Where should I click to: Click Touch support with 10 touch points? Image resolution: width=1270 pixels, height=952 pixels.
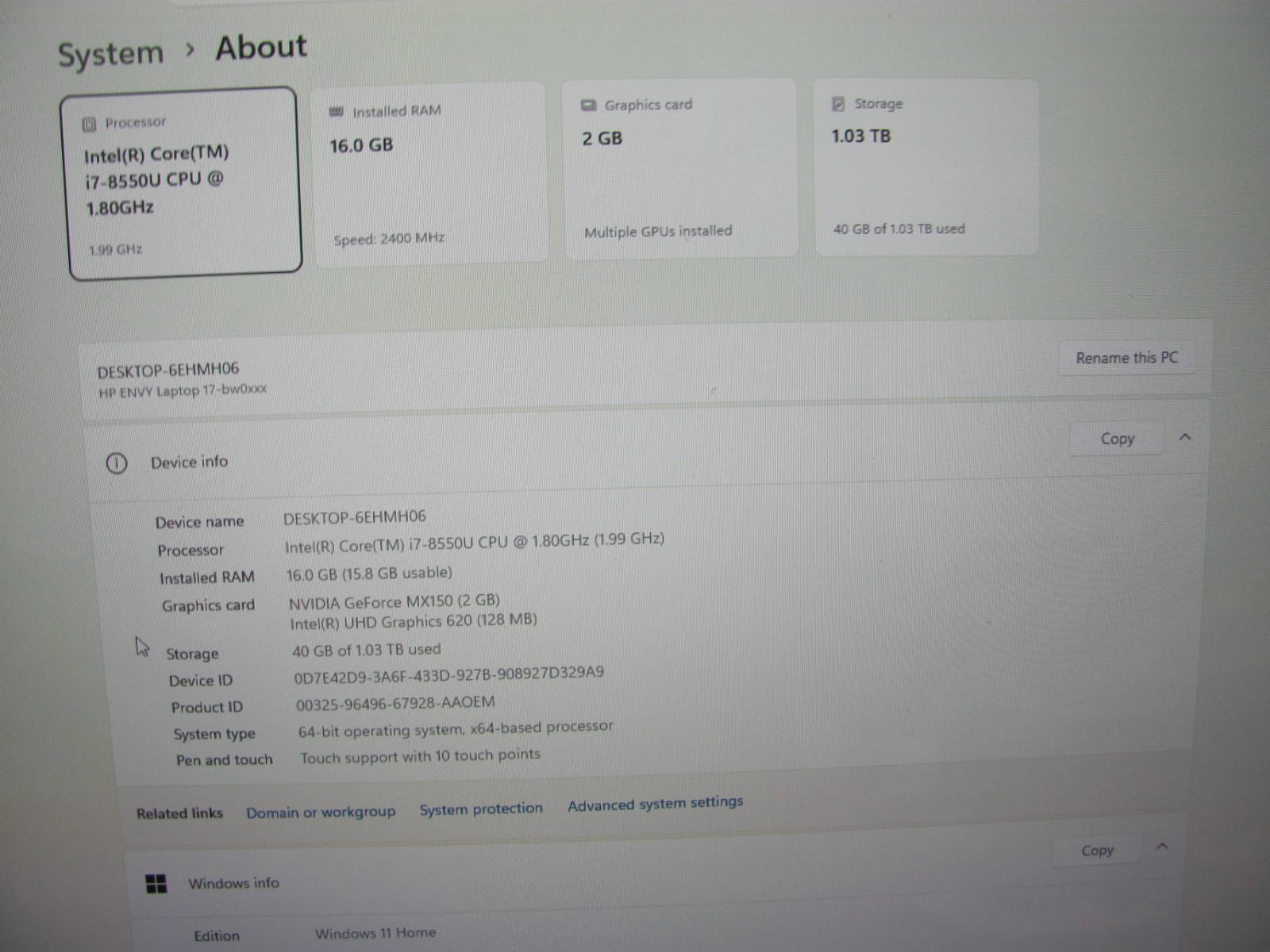[x=420, y=756]
